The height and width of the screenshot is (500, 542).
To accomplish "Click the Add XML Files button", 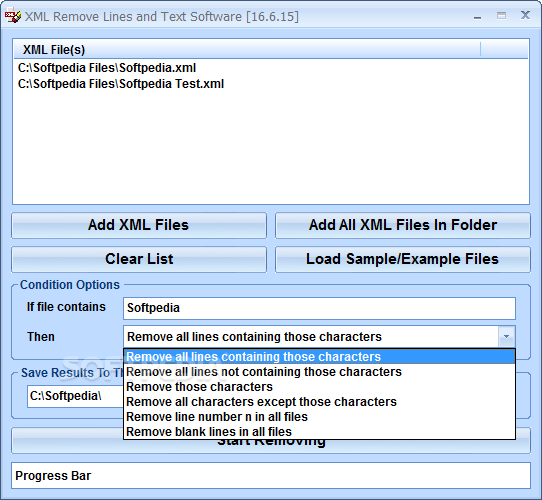I will (139, 225).
